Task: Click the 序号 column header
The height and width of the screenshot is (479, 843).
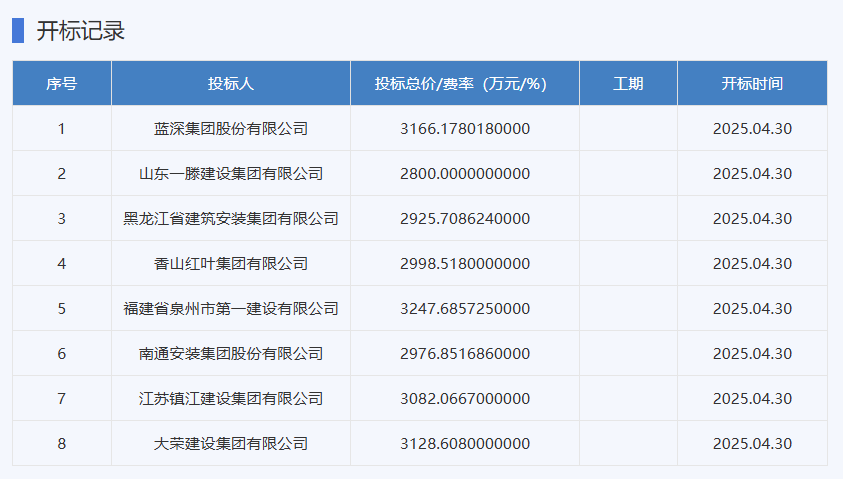Action: coord(62,83)
